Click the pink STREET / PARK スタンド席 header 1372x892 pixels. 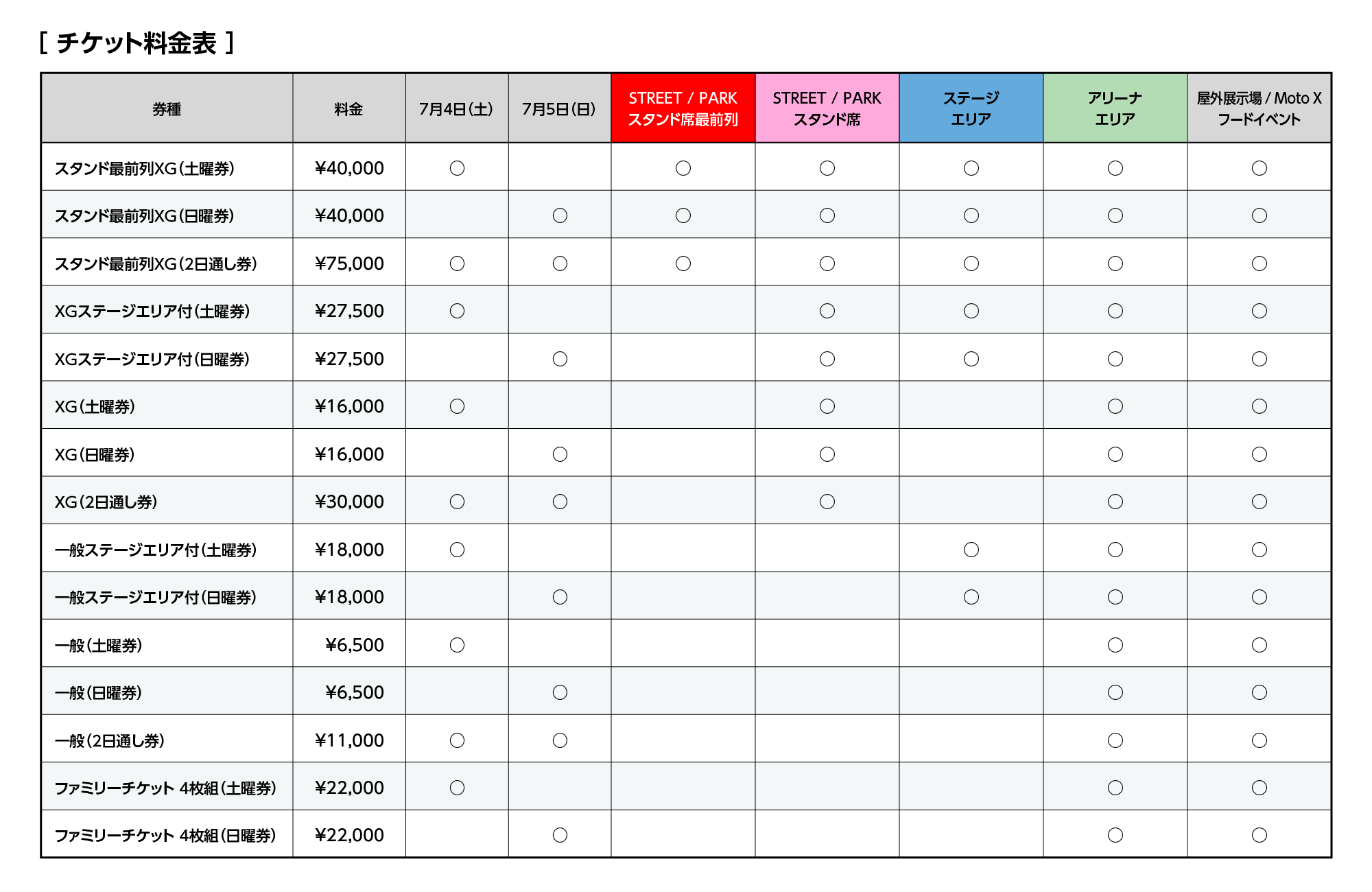click(x=827, y=108)
